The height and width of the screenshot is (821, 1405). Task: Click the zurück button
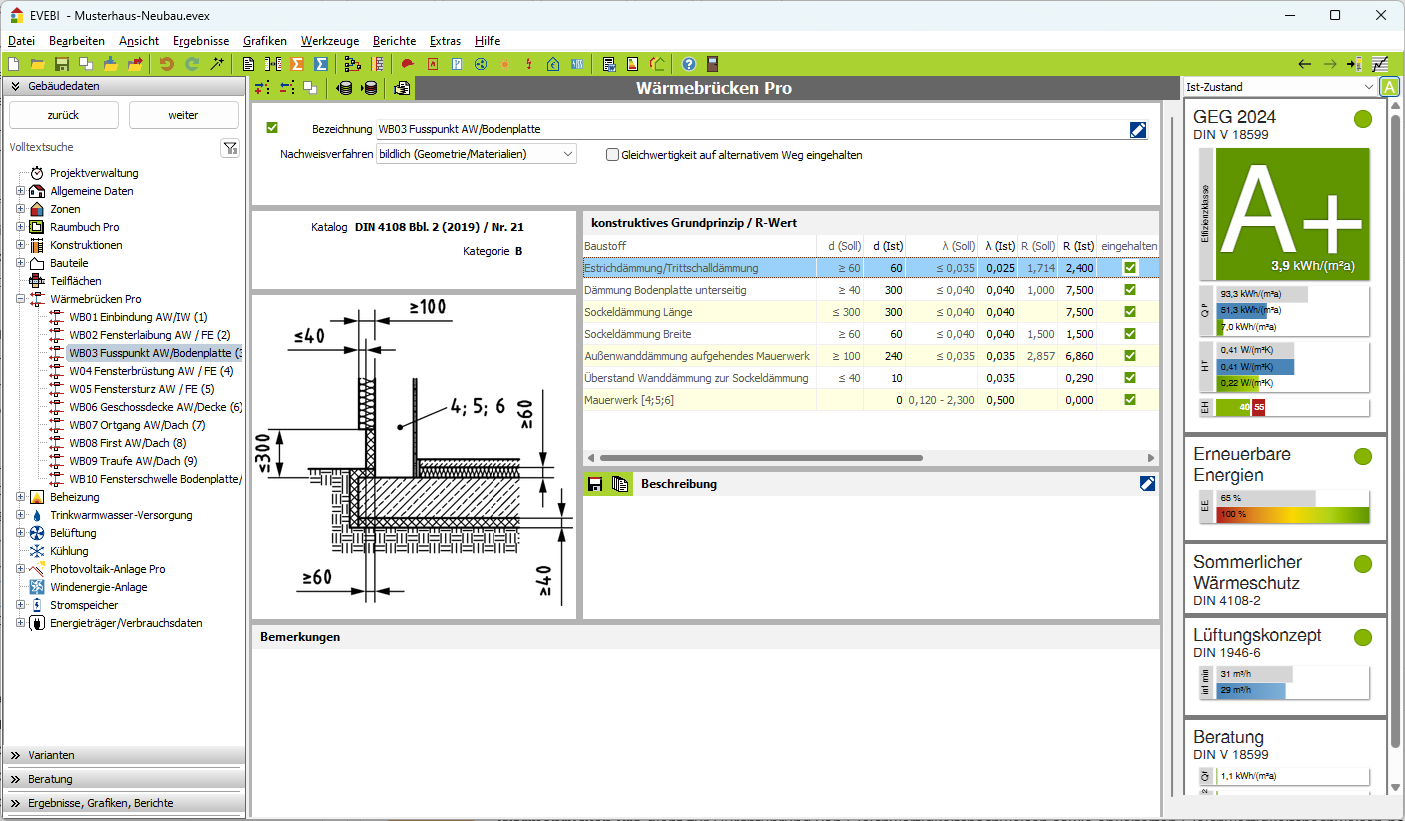click(63, 115)
